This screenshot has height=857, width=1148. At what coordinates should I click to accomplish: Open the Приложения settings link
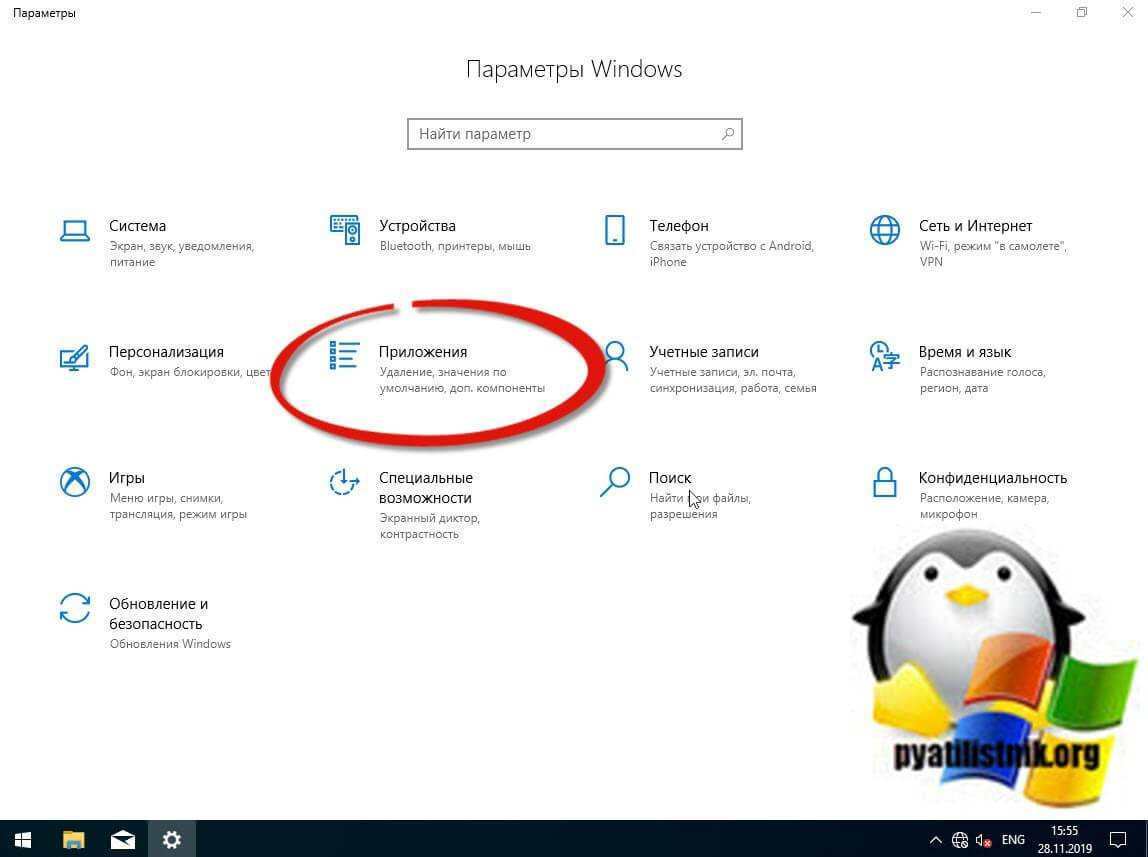click(x=423, y=352)
